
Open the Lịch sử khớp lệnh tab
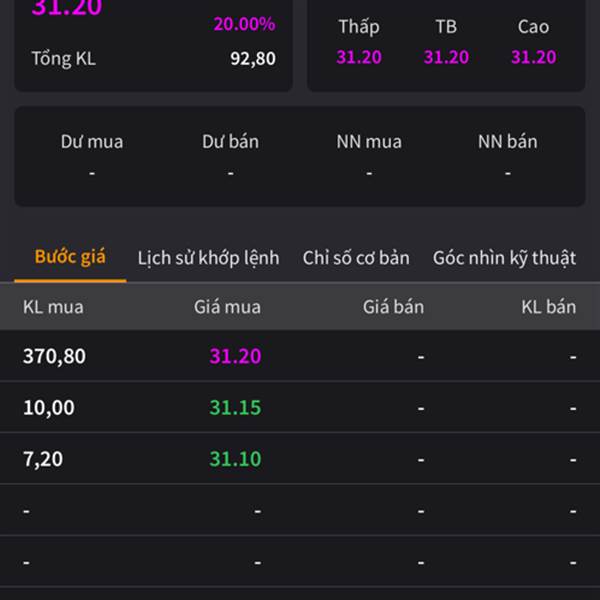[x=209, y=258]
